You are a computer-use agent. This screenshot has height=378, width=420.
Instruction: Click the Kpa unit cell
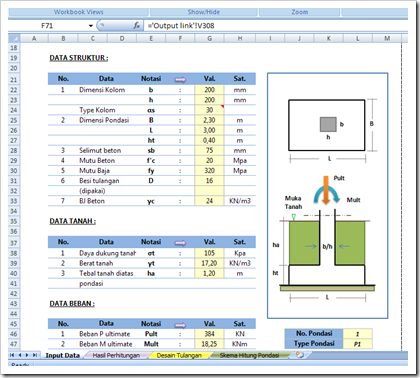[x=240, y=253]
